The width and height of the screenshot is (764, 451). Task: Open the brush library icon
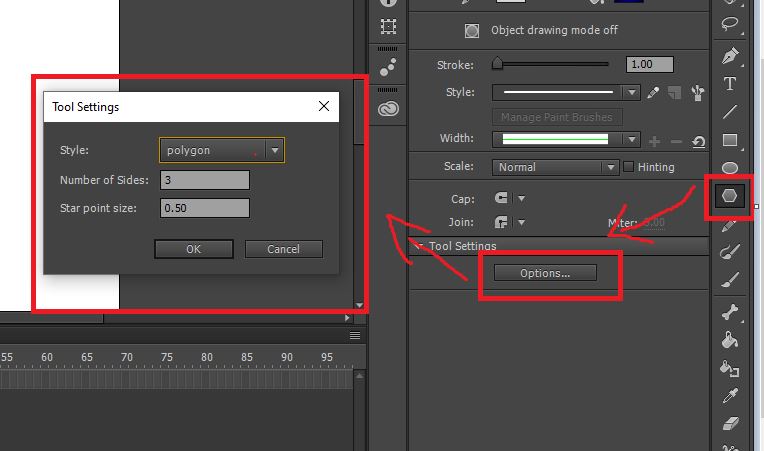click(x=698, y=93)
